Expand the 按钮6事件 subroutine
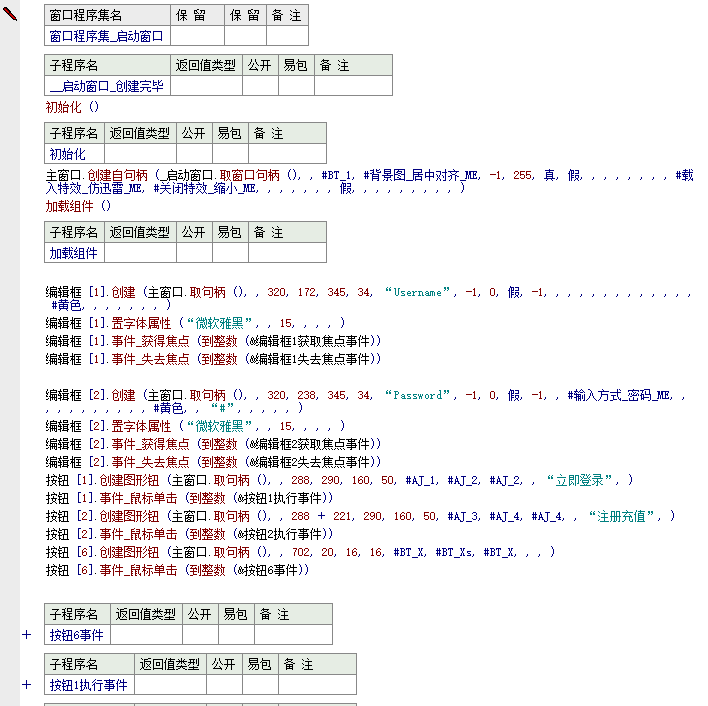 [26, 634]
